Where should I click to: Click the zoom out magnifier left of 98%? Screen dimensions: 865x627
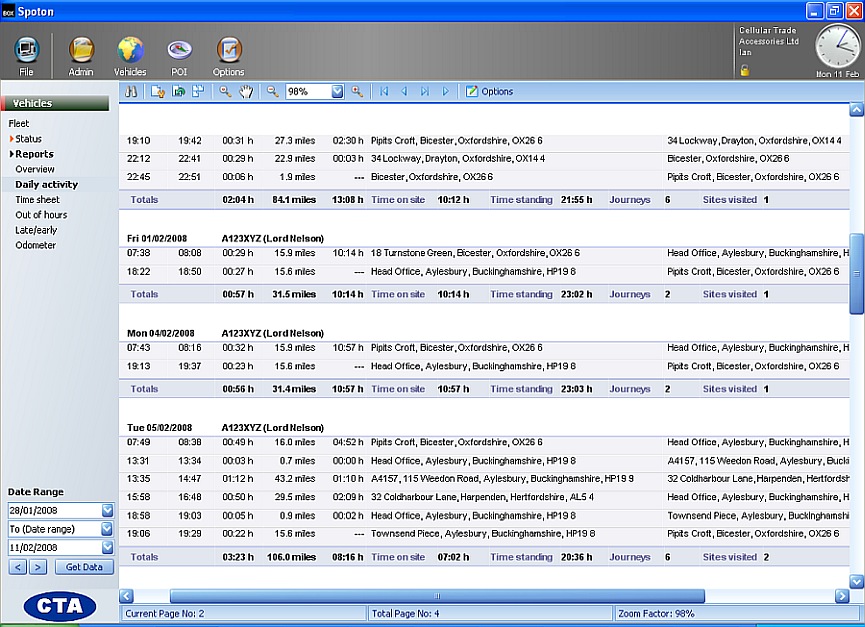(x=271, y=91)
